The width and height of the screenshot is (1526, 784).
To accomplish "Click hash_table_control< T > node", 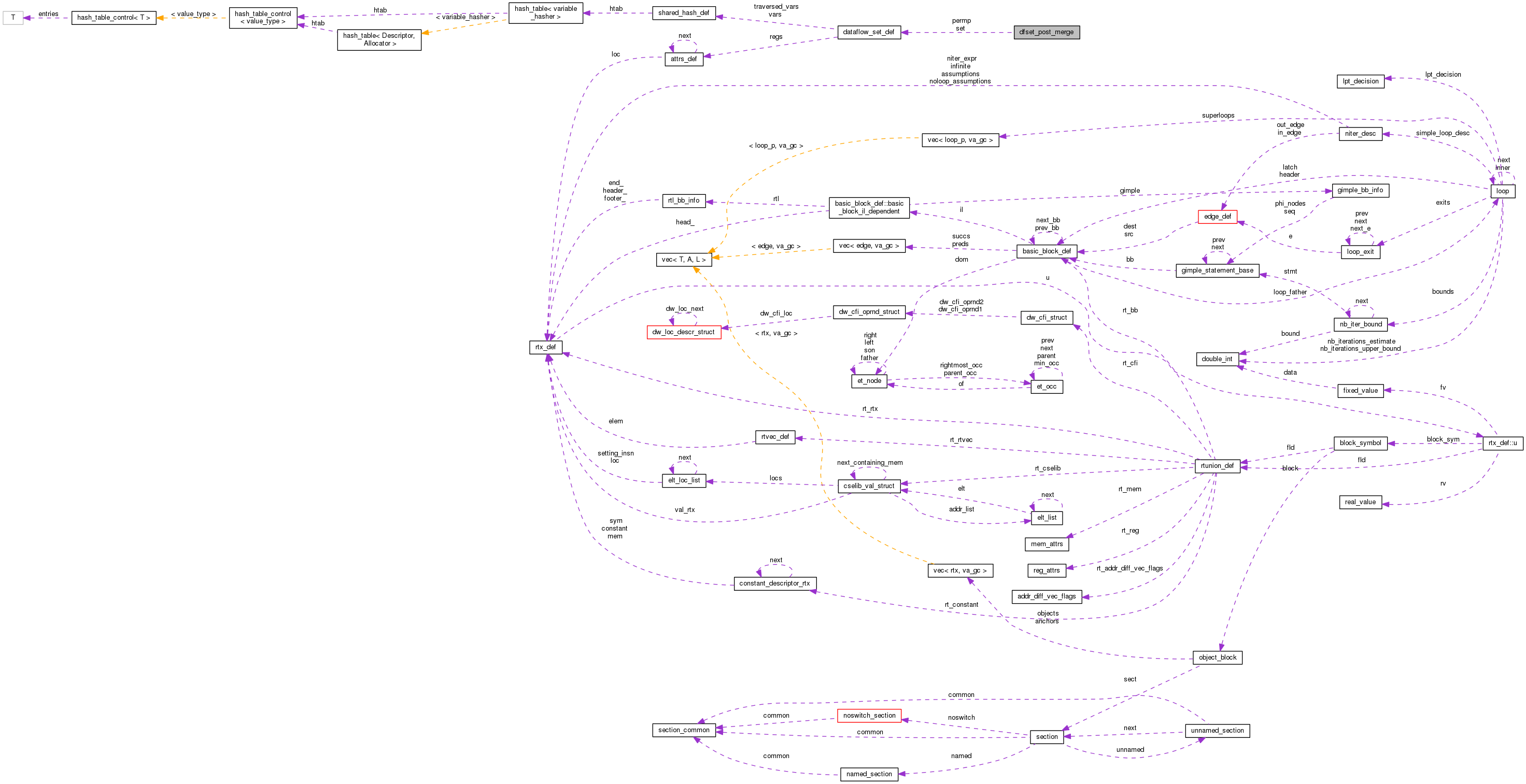I will [x=114, y=18].
